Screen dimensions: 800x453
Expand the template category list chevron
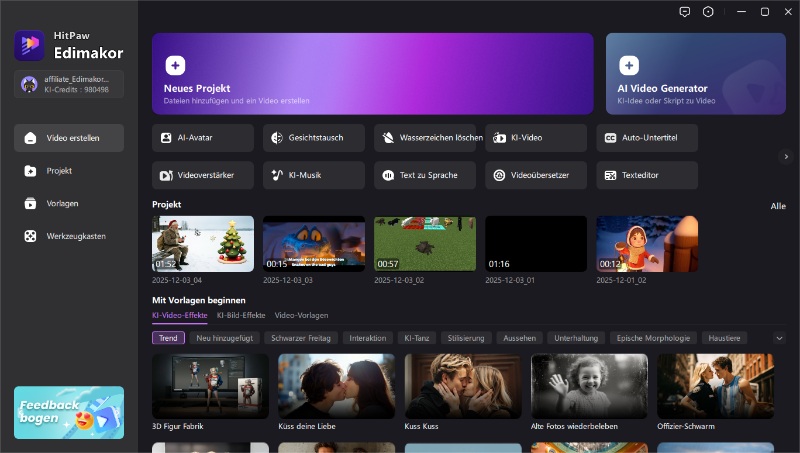(x=779, y=338)
